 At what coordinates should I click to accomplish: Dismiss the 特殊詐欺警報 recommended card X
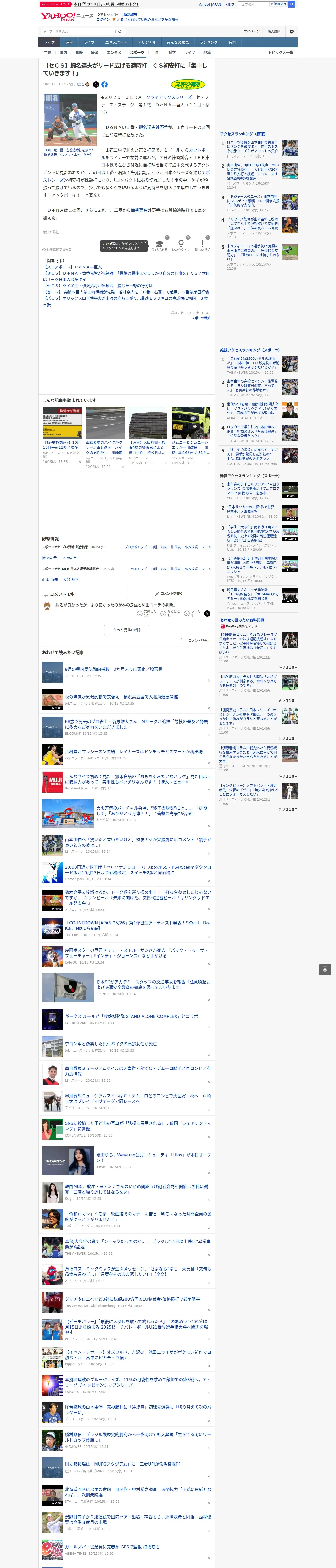click(x=80, y=462)
